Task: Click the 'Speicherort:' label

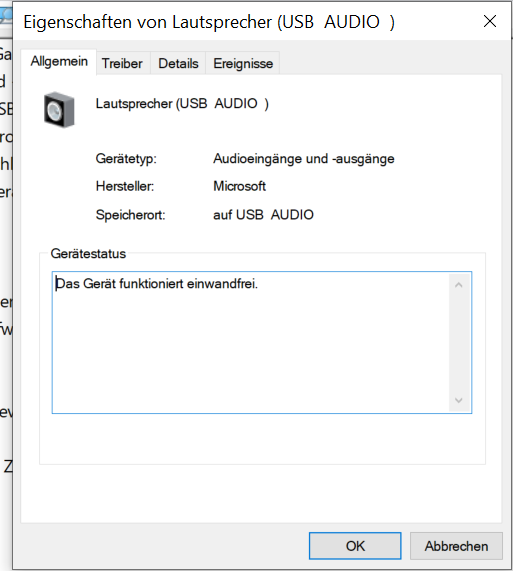Action: (130, 215)
